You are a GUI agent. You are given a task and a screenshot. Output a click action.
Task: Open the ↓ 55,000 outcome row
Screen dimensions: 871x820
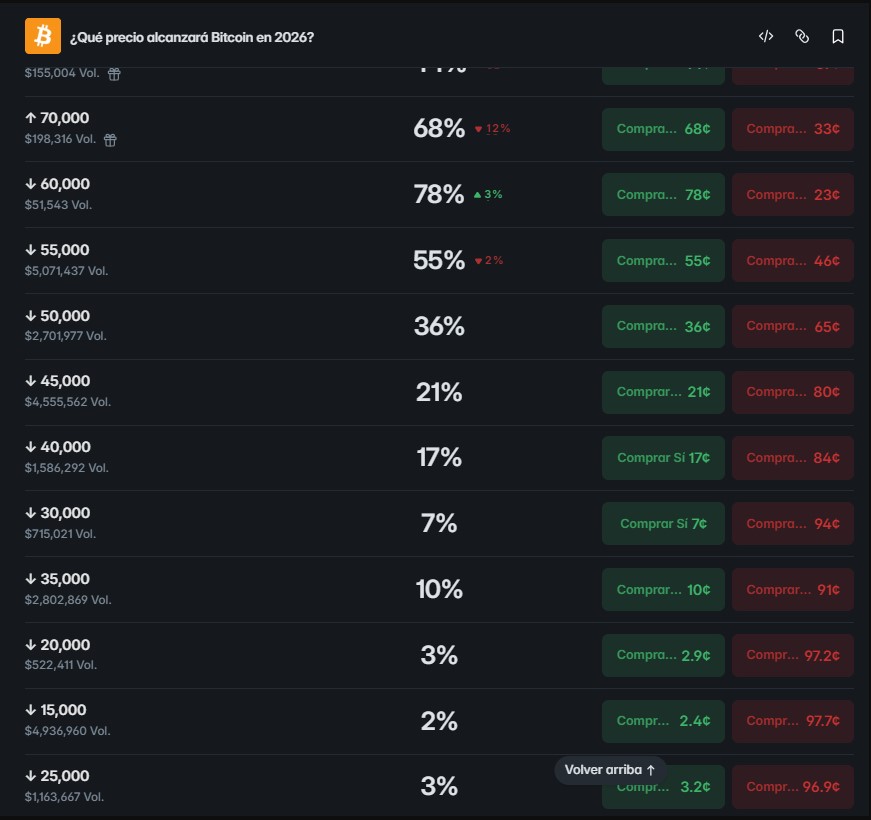pyautogui.click(x=439, y=261)
